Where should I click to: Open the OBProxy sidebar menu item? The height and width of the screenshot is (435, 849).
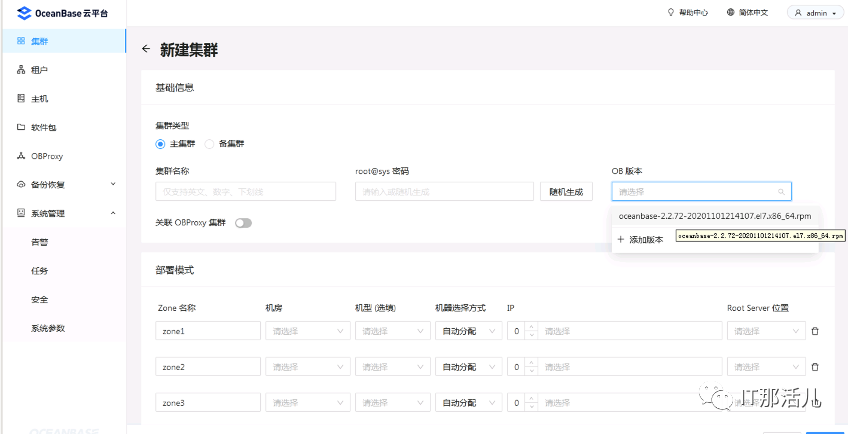point(63,156)
